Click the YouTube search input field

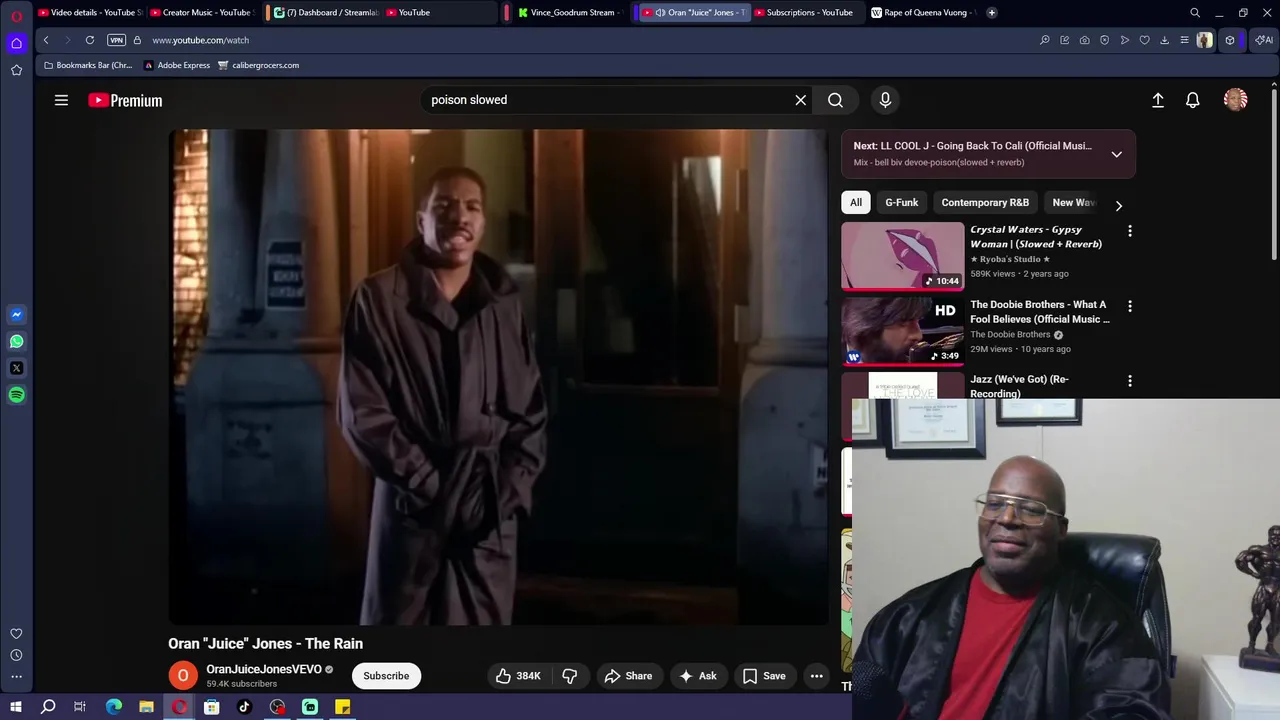[x=605, y=100]
